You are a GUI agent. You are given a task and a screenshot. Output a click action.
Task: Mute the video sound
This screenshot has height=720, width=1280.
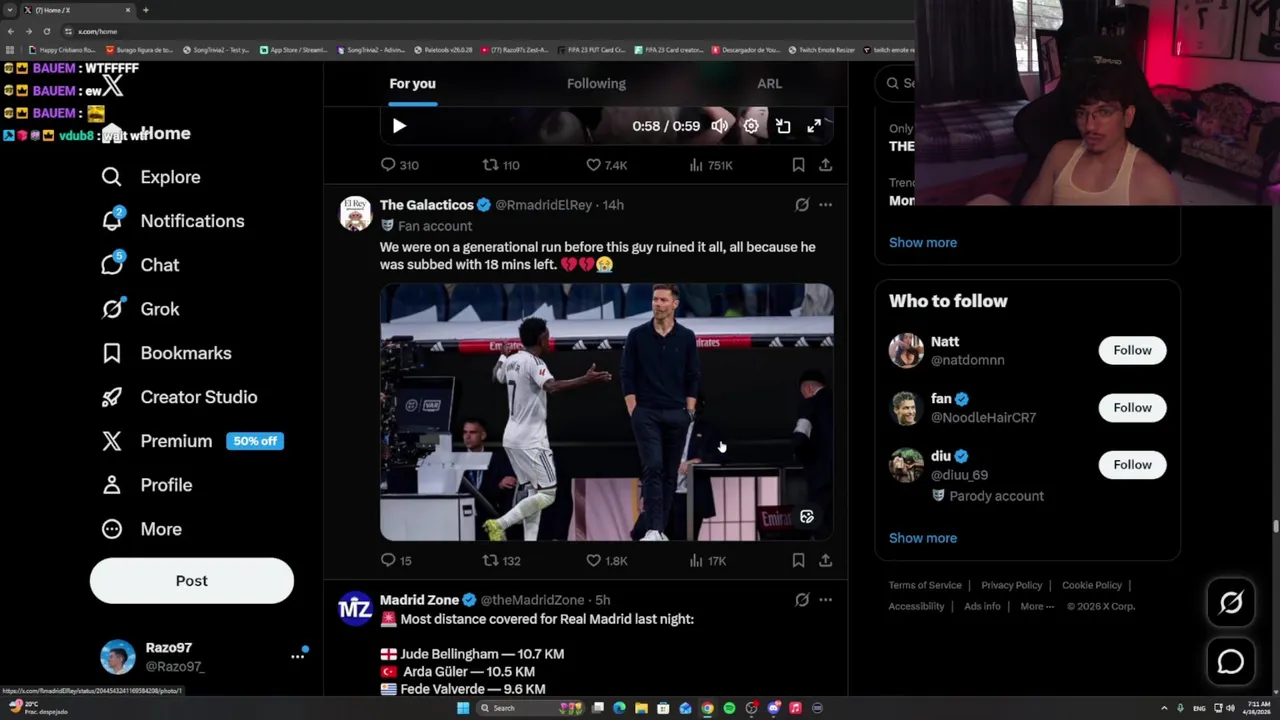click(x=719, y=126)
